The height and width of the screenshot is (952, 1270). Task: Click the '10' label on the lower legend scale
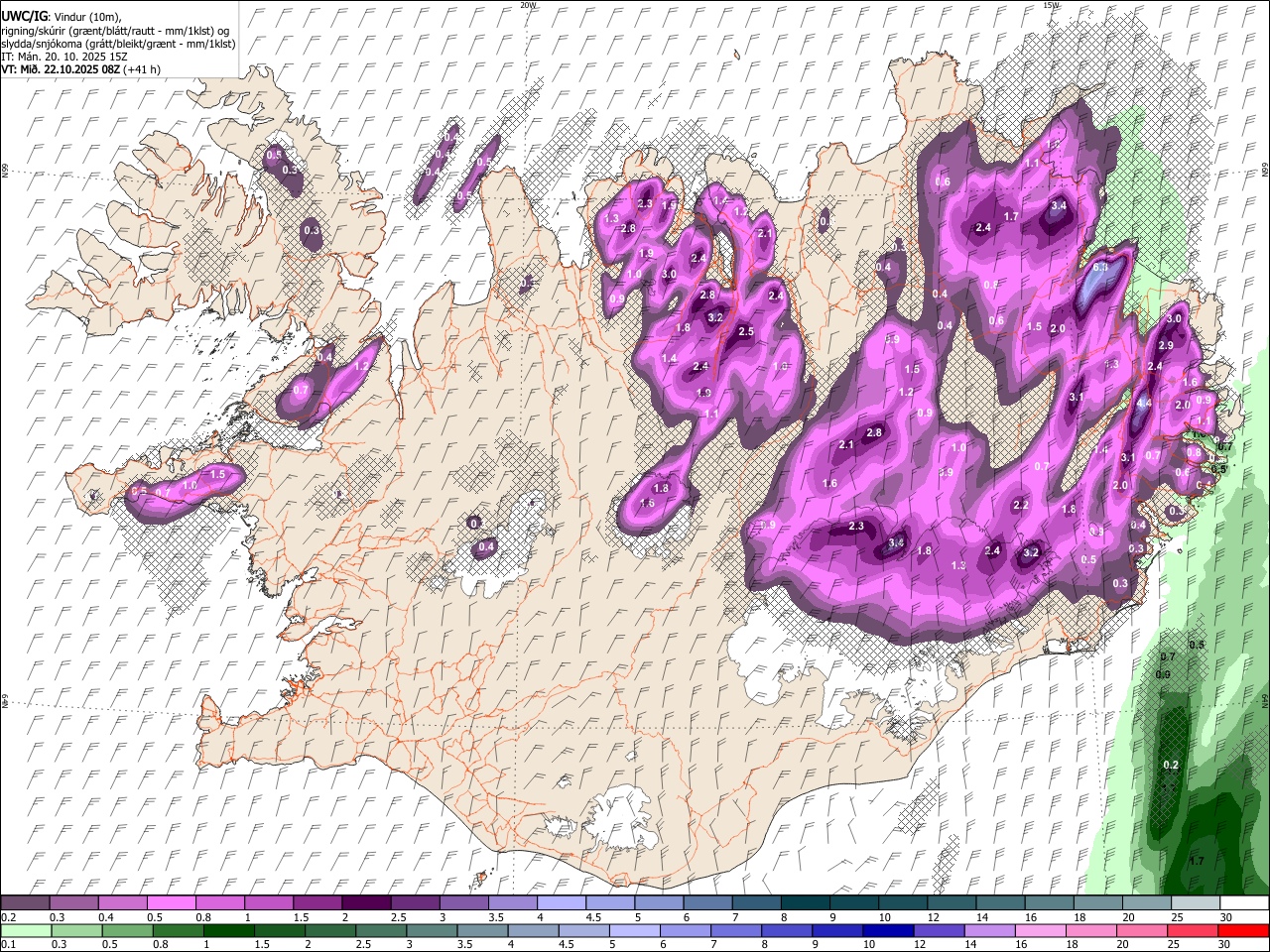869,945
